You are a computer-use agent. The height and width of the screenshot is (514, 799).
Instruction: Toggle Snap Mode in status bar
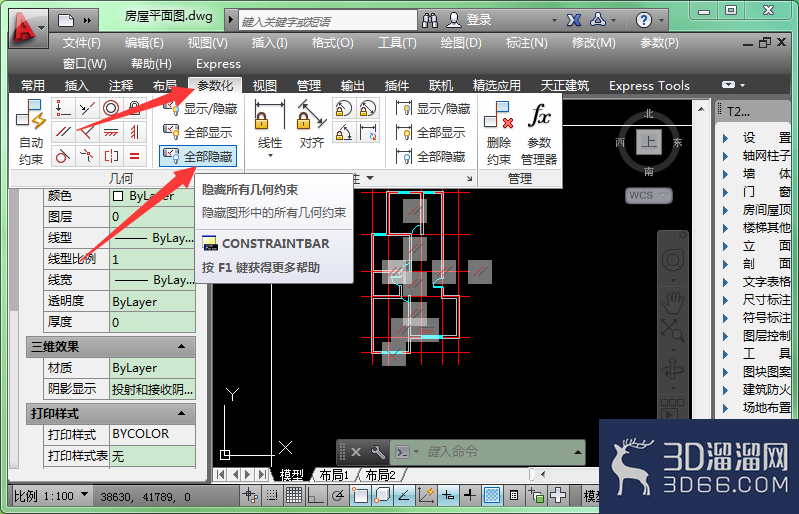point(272,495)
